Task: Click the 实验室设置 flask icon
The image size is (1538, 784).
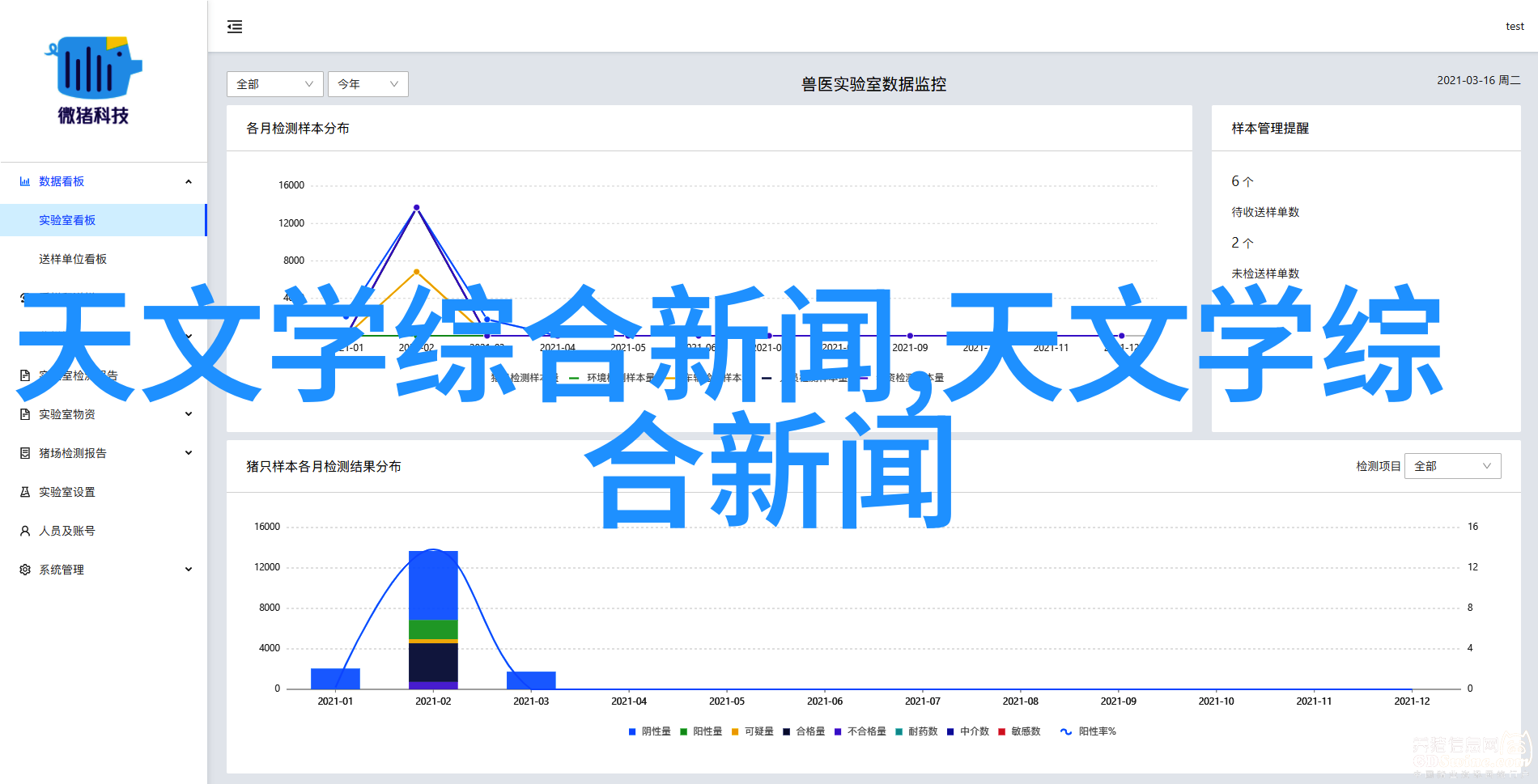Action: click(25, 492)
